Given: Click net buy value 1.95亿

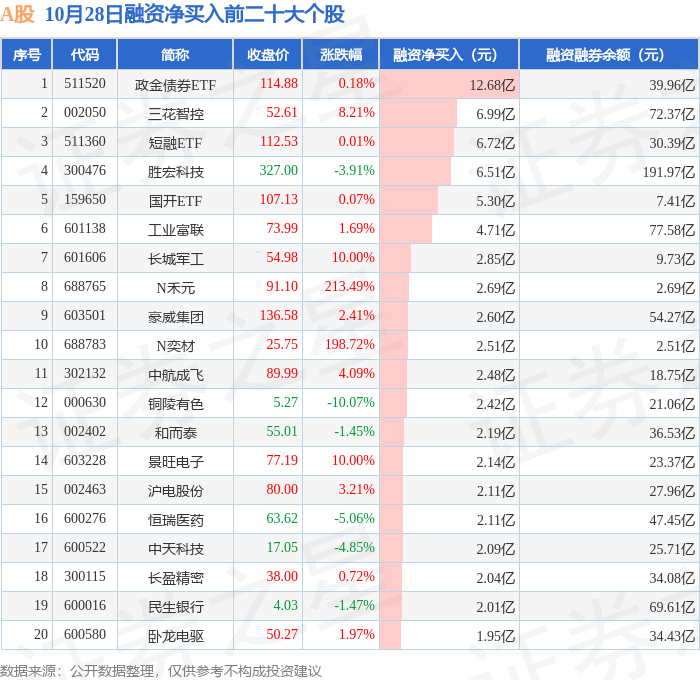Looking at the screenshot, I should [495, 636].
